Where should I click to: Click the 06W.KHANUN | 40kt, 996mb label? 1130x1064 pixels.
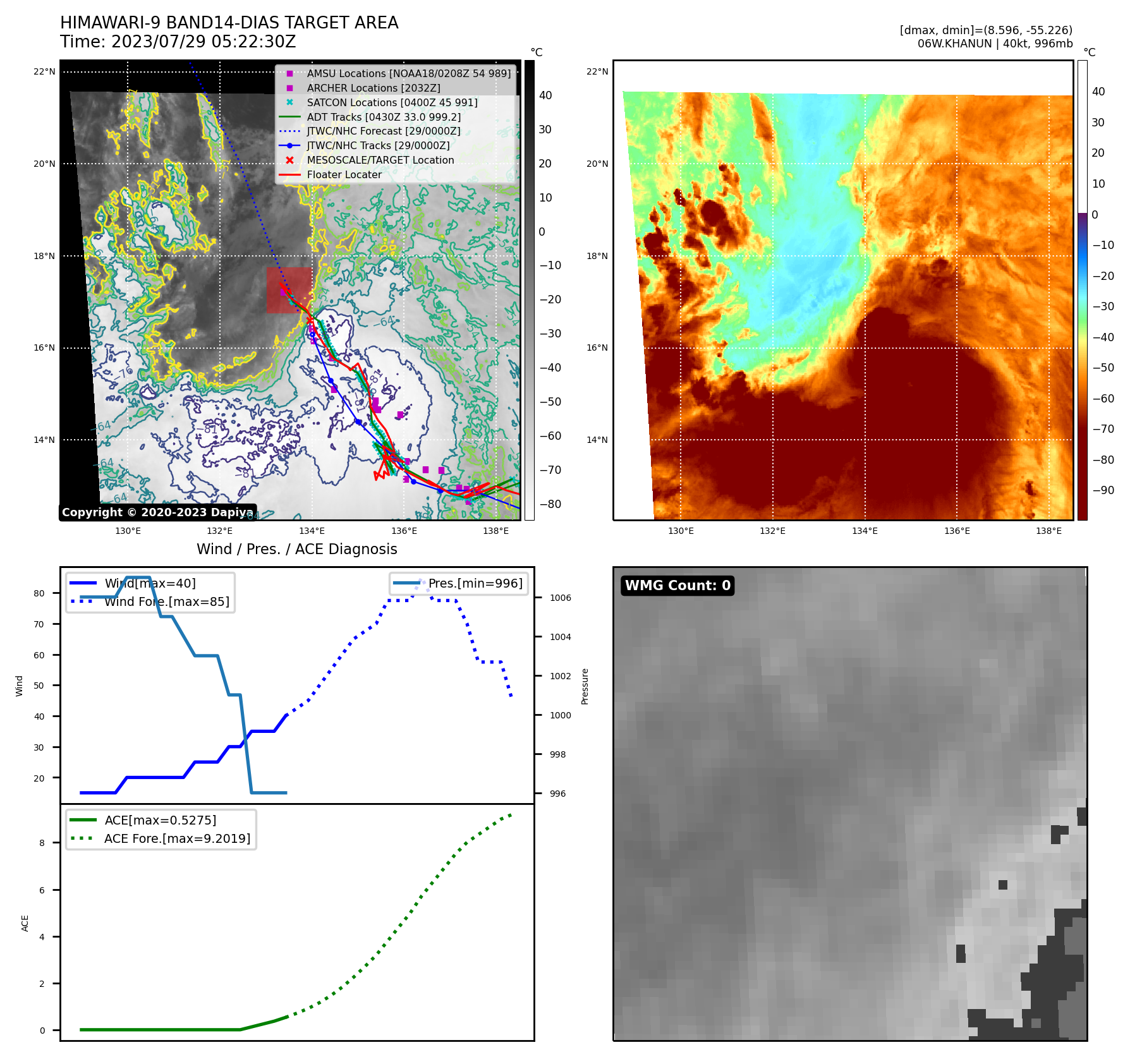[995, 44]
